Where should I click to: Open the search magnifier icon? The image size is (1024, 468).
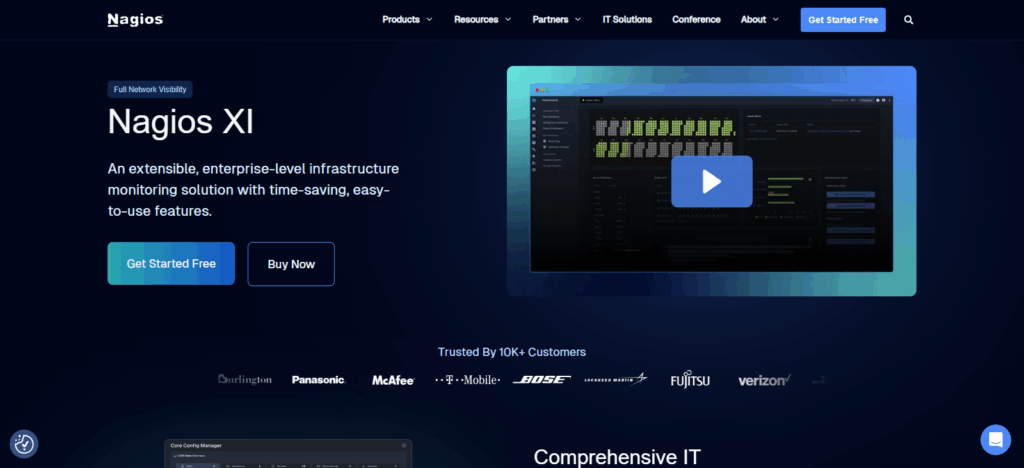[908, 19]
